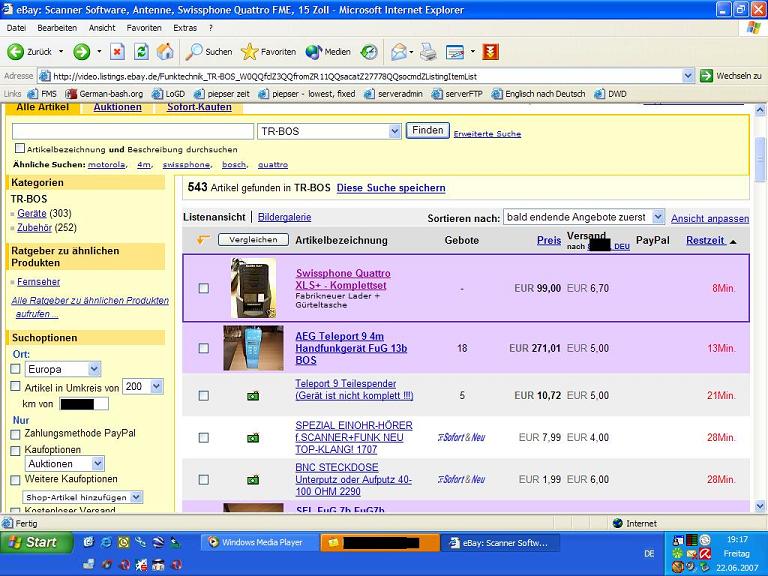Click the Medien toolbar button

pos(328,52)
